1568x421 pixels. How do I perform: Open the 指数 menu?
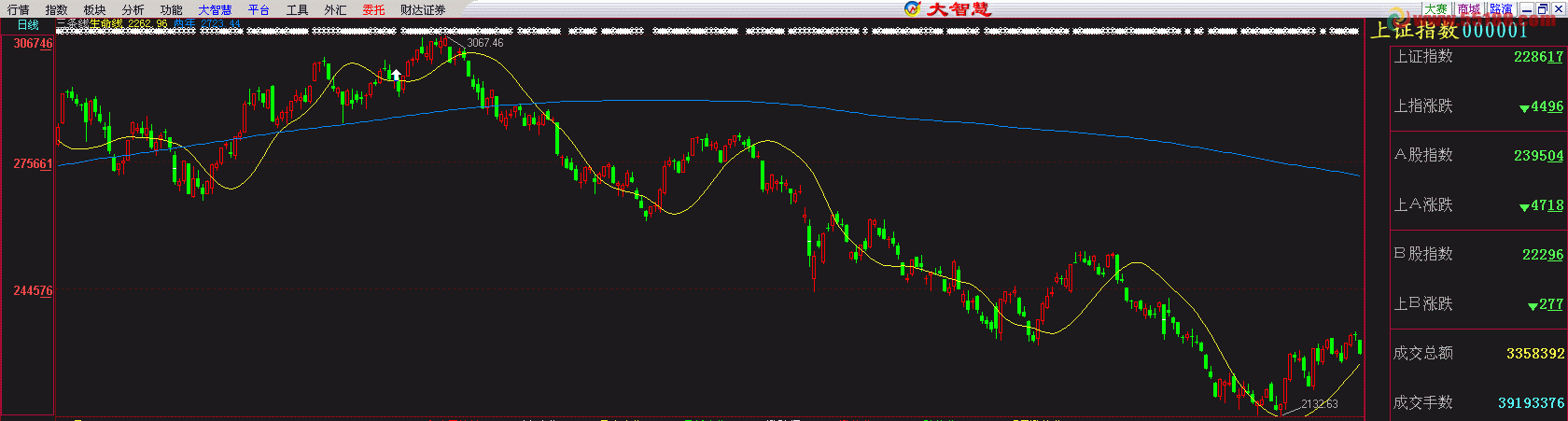(x=57, y=9)
